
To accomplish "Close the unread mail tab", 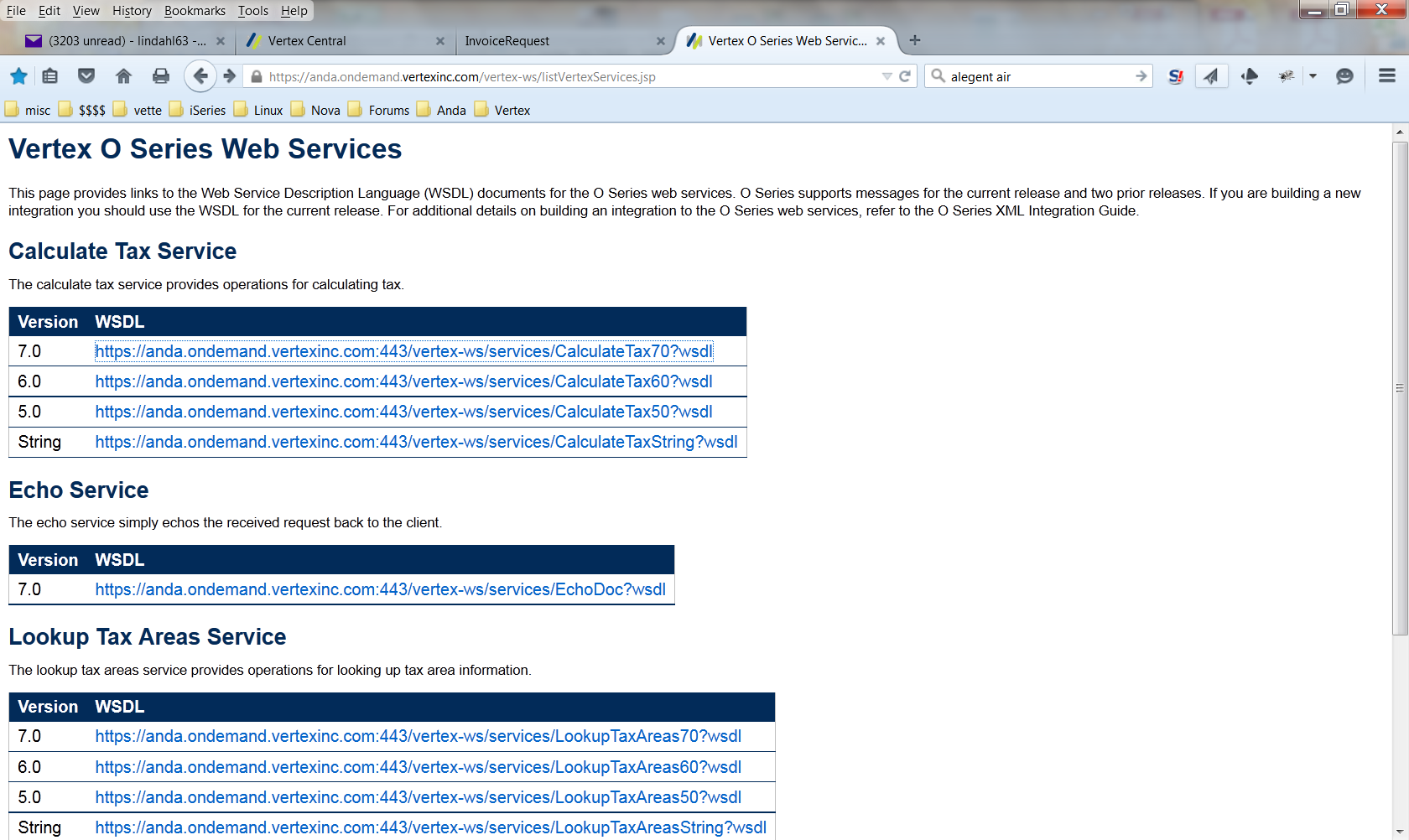I will 221,41.
